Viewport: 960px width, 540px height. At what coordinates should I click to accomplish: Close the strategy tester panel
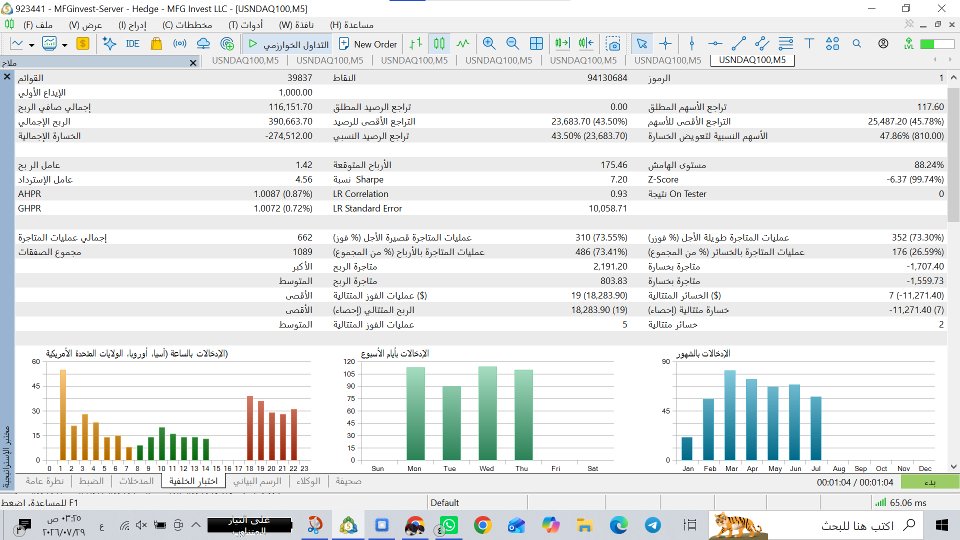(x=7, y=77)
